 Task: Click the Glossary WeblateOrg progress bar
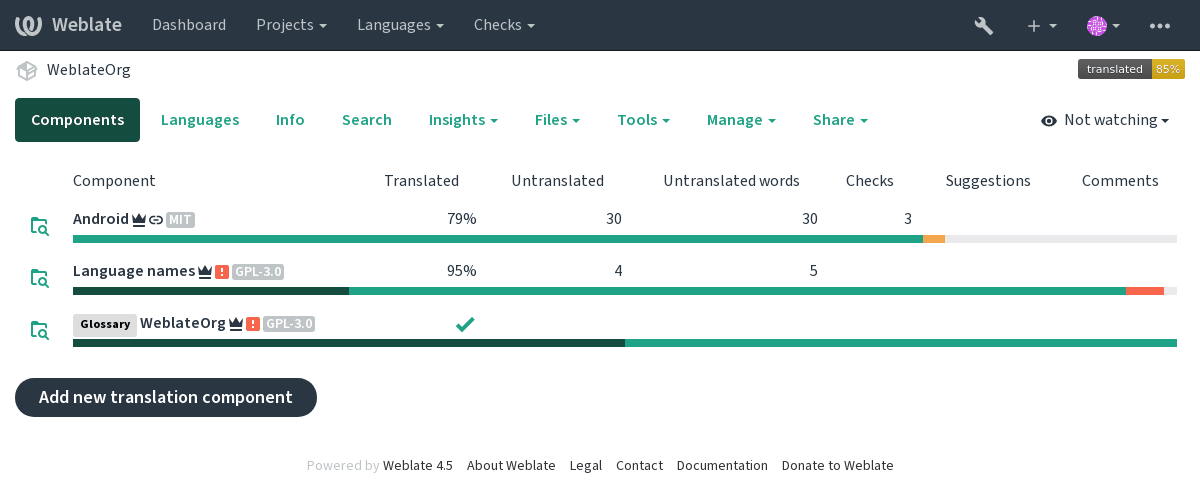(625, 343)
